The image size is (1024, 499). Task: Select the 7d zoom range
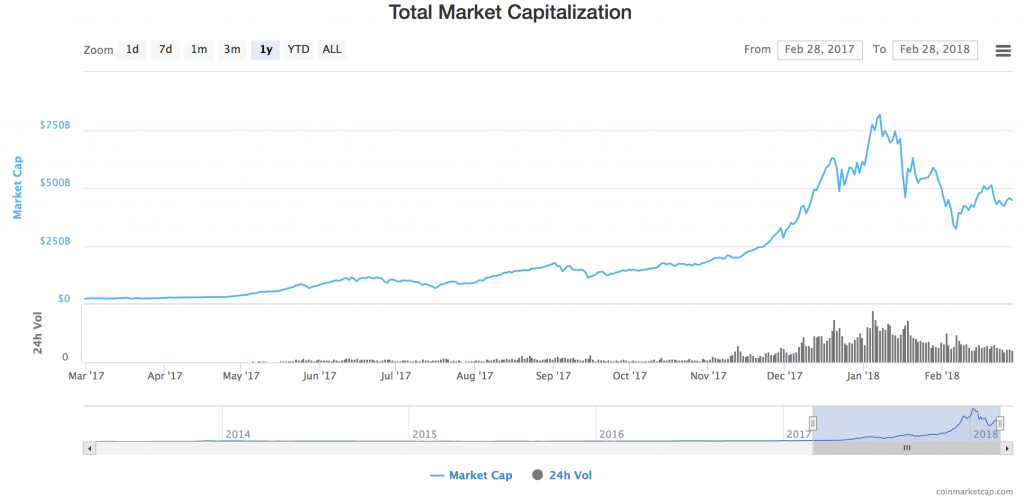click(x=165, y=50)
